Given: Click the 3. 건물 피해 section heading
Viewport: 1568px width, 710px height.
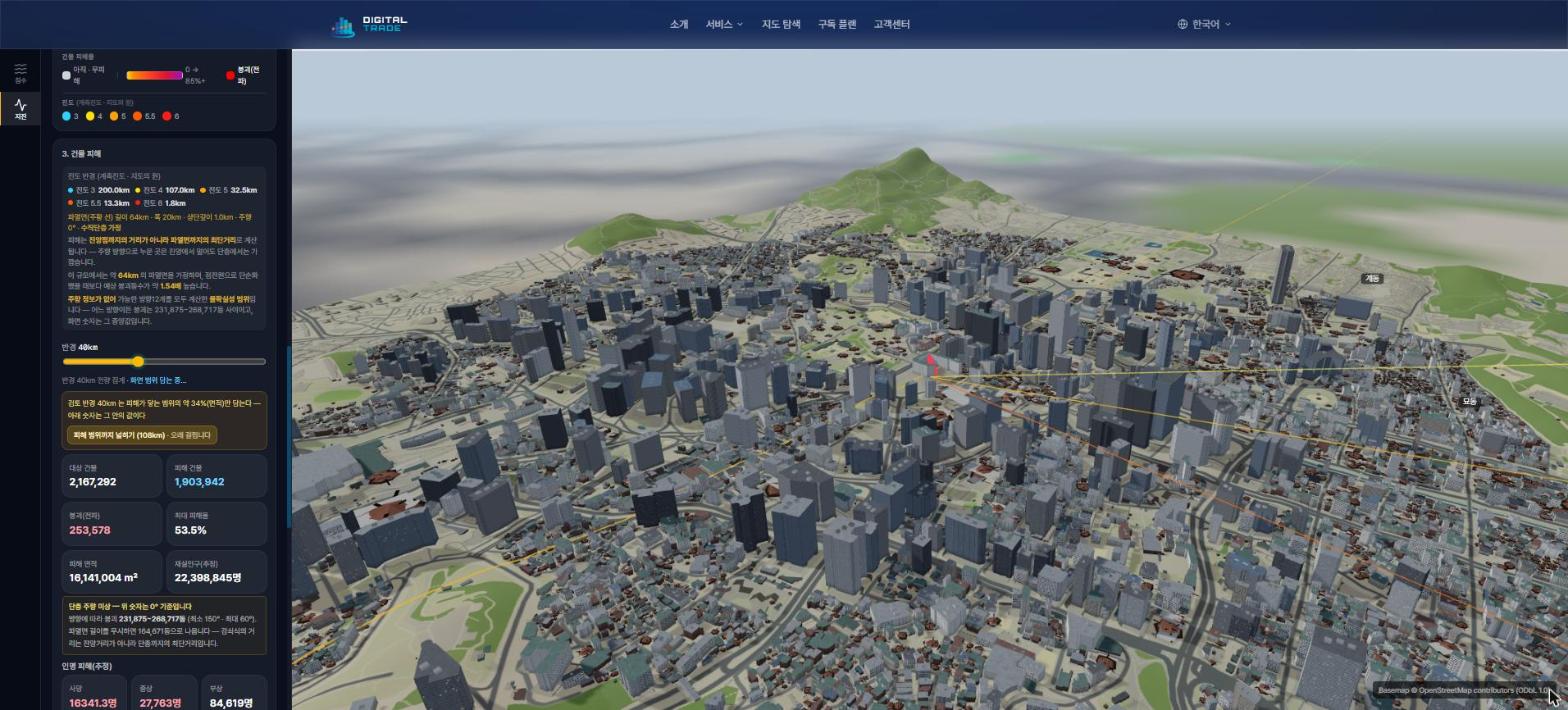Looking at the screenshot, I should coord(81,154).
